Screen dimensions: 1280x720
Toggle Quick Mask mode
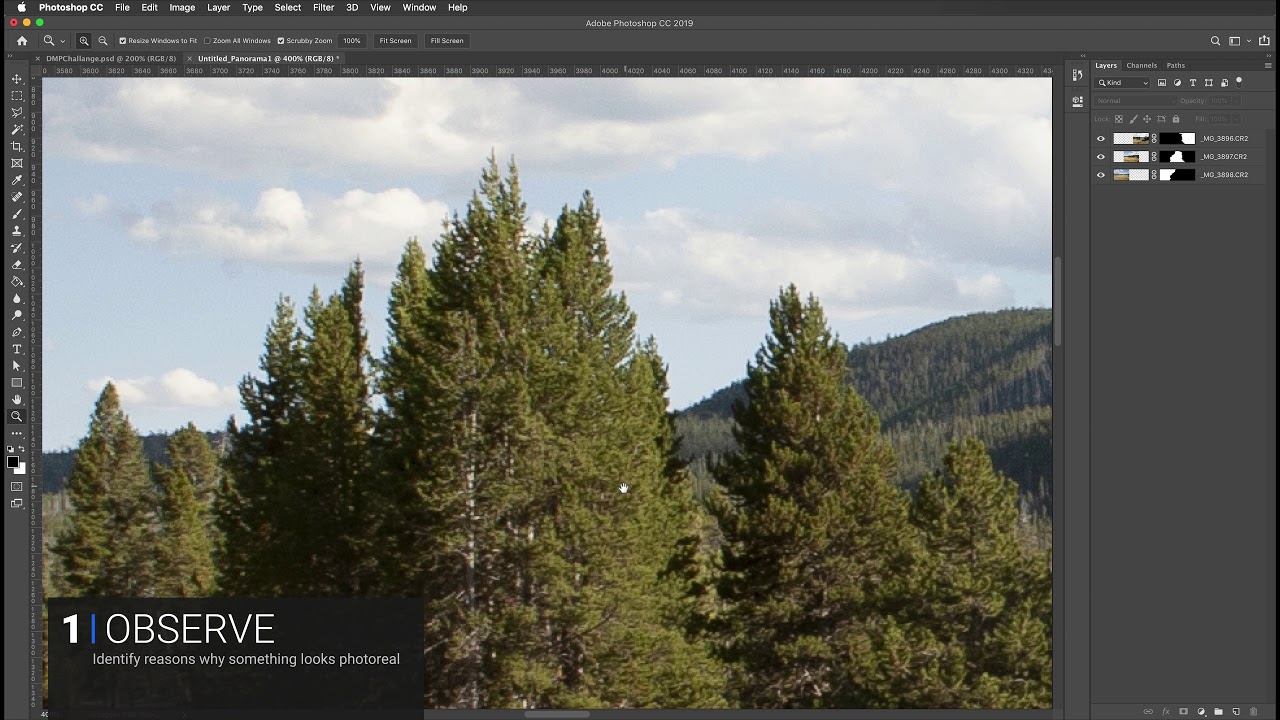coord(17,487)
